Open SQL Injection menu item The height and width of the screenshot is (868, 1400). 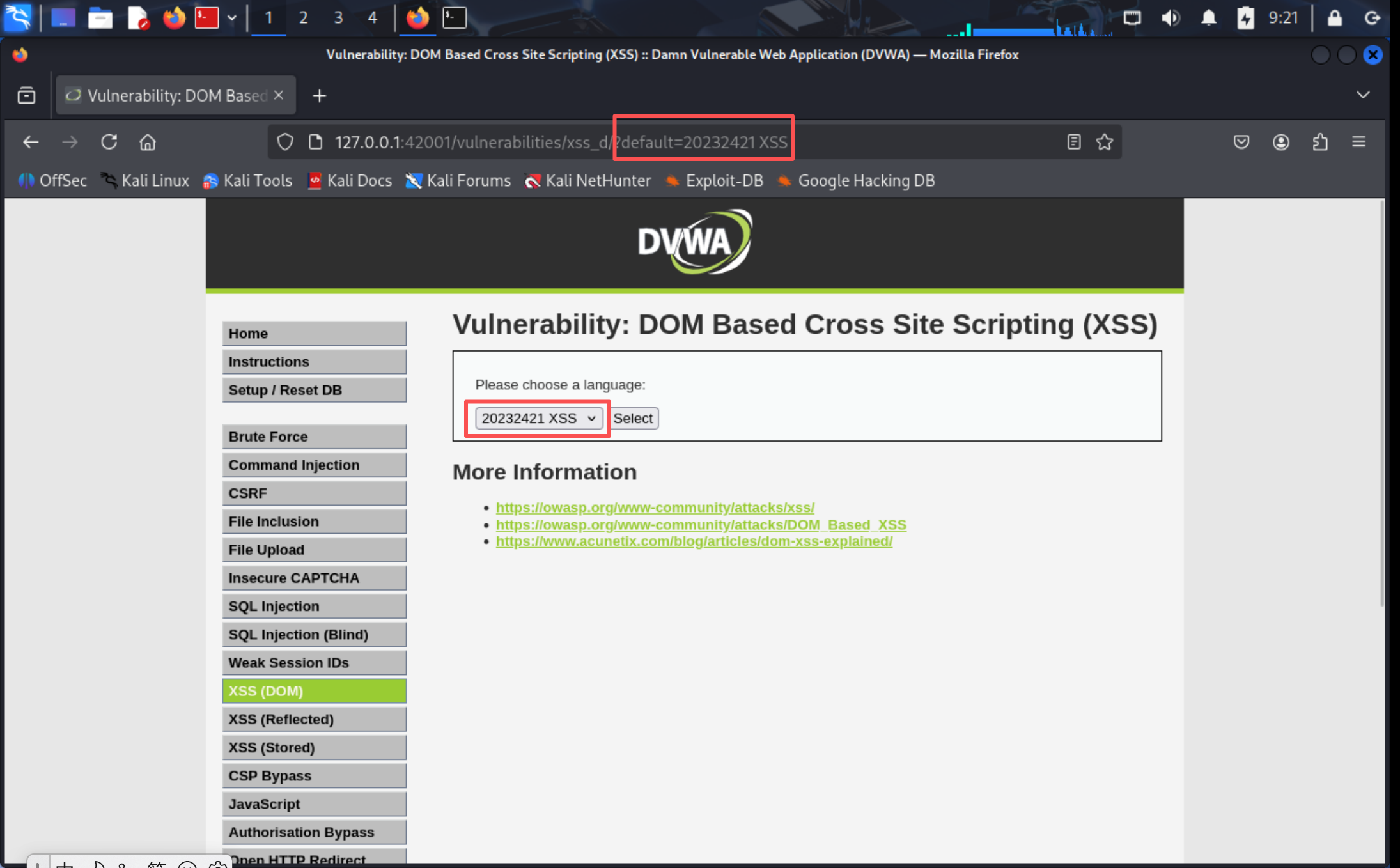pyautogui.click(x=314, y=606)
